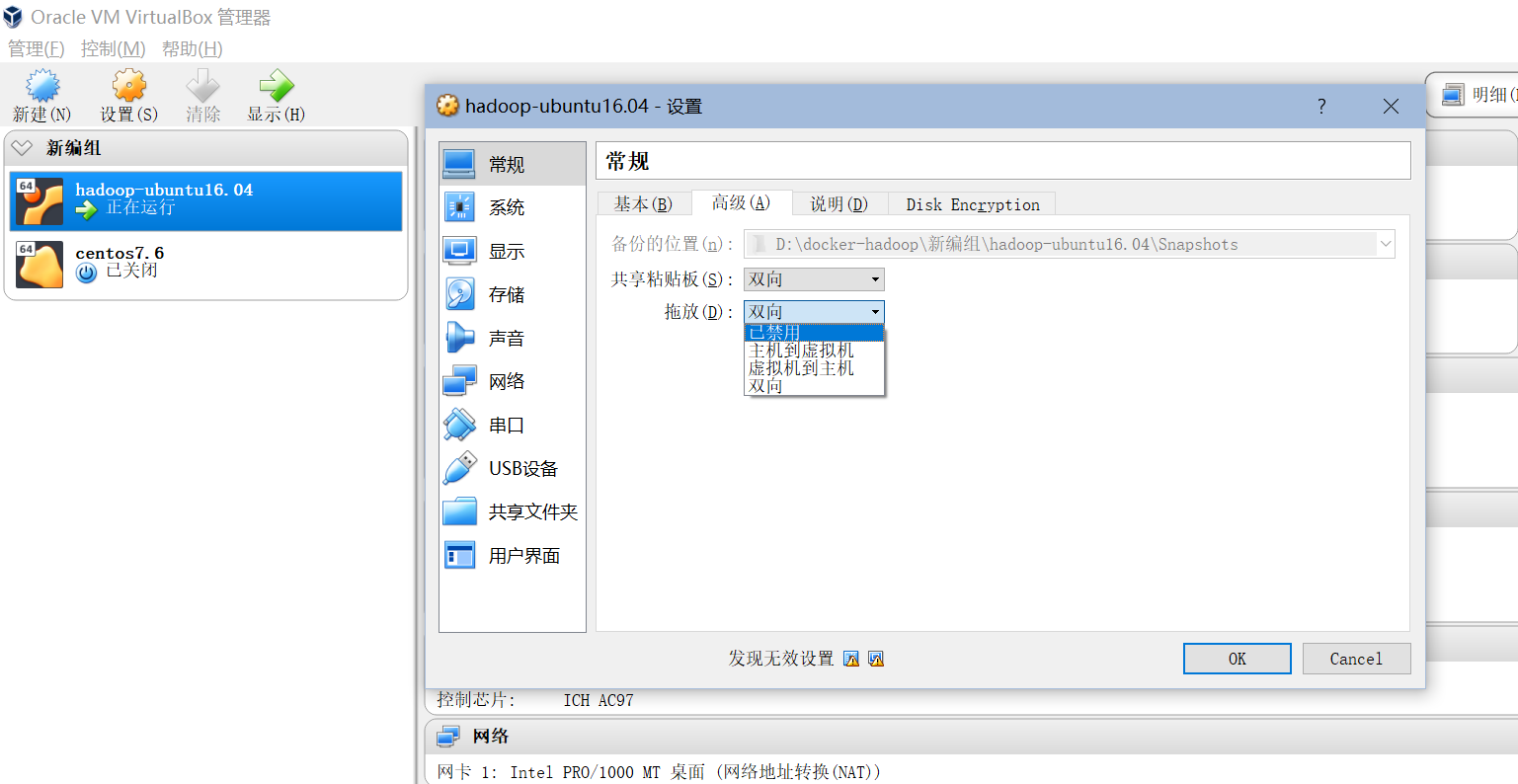Open Shared Folders (共享文件夹) category
Viewport: 1518px width, 784px height.
tap(513, 511)
